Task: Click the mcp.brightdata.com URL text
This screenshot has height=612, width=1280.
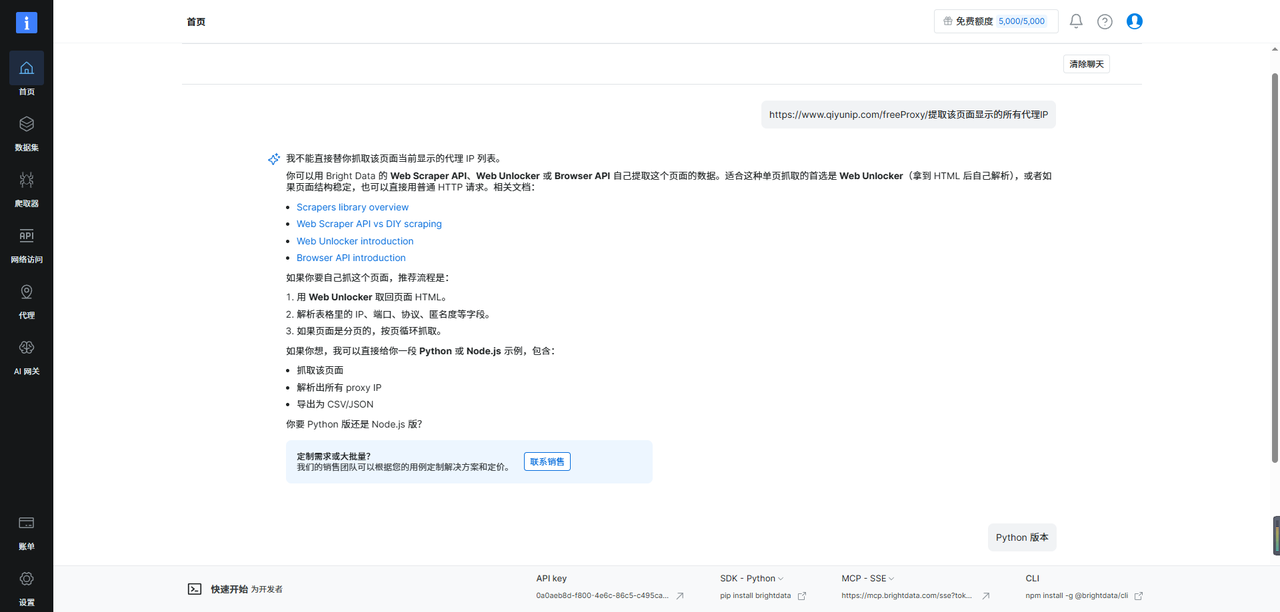Action: 907,596
